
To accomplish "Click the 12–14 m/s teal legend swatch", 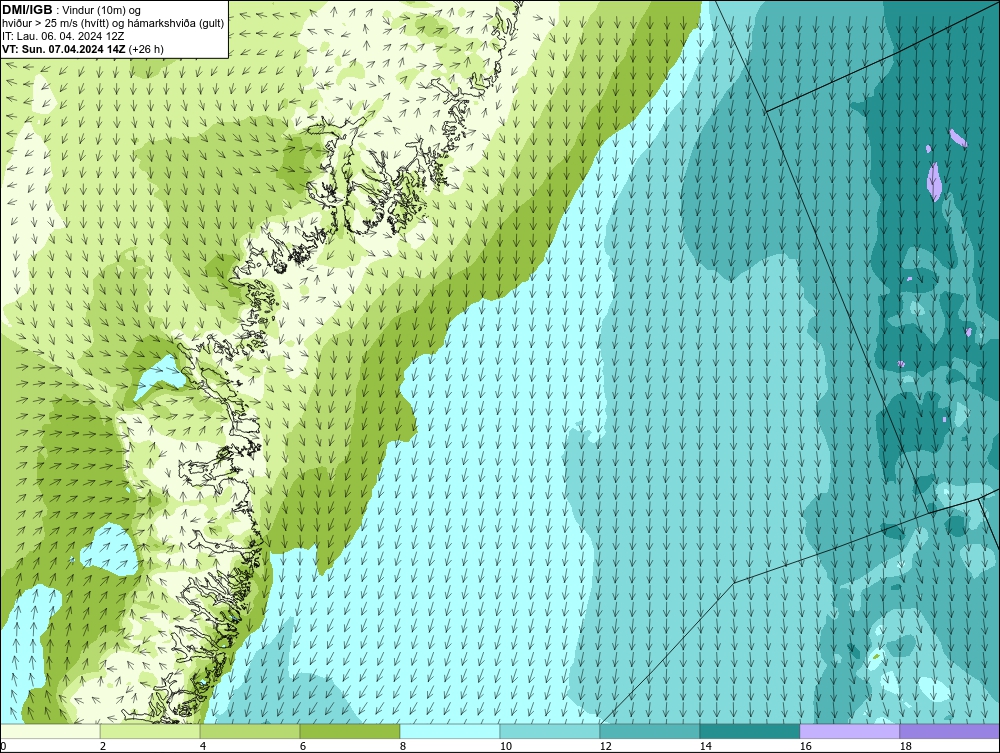I will [650, 731].
